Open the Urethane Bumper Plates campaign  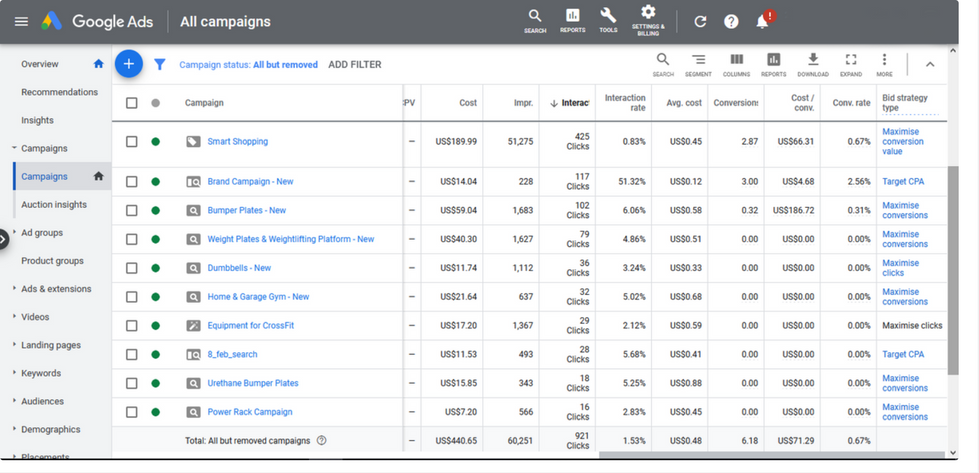[x=253, y=383]
